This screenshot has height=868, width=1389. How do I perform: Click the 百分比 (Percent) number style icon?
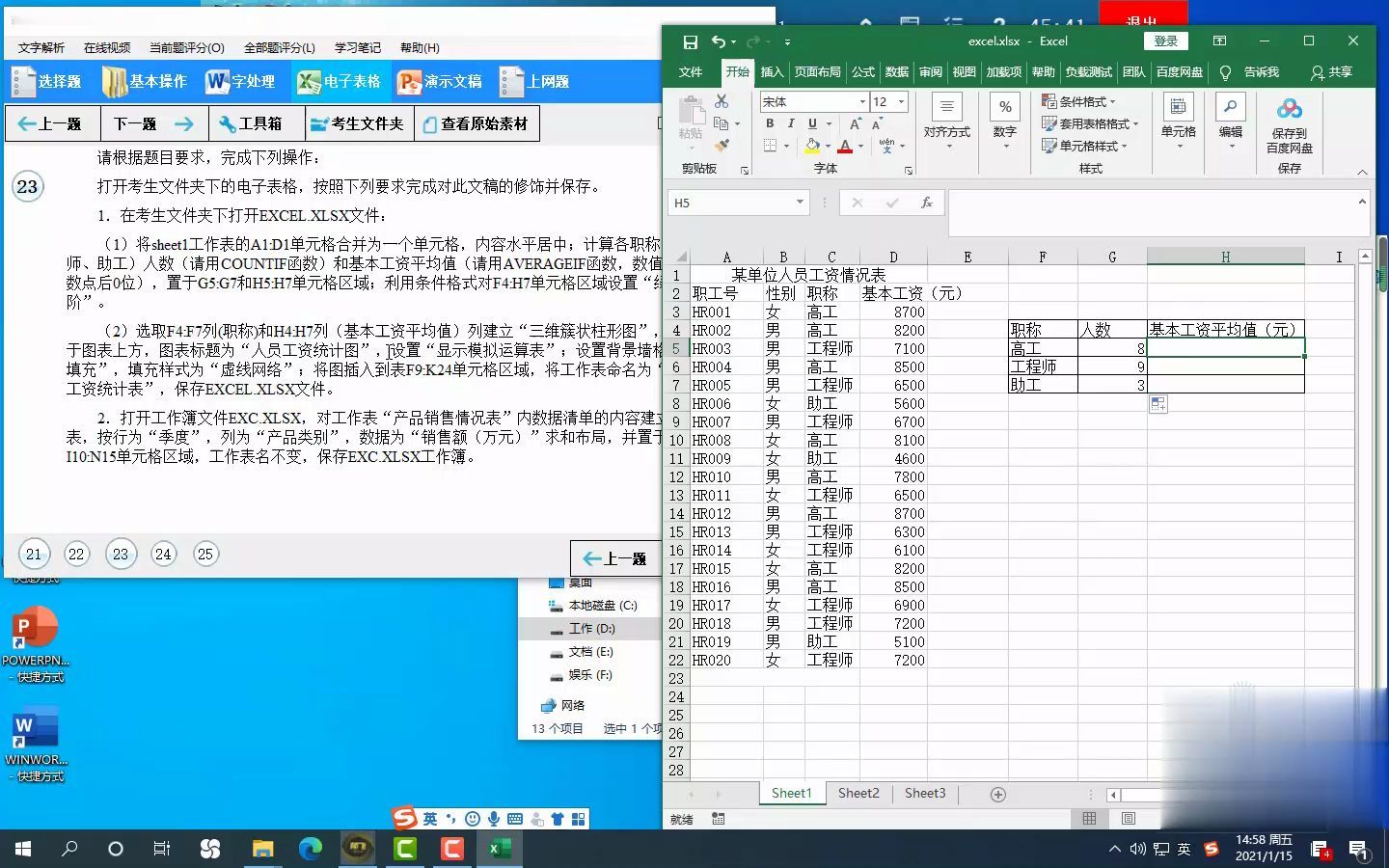point(1004,104)
